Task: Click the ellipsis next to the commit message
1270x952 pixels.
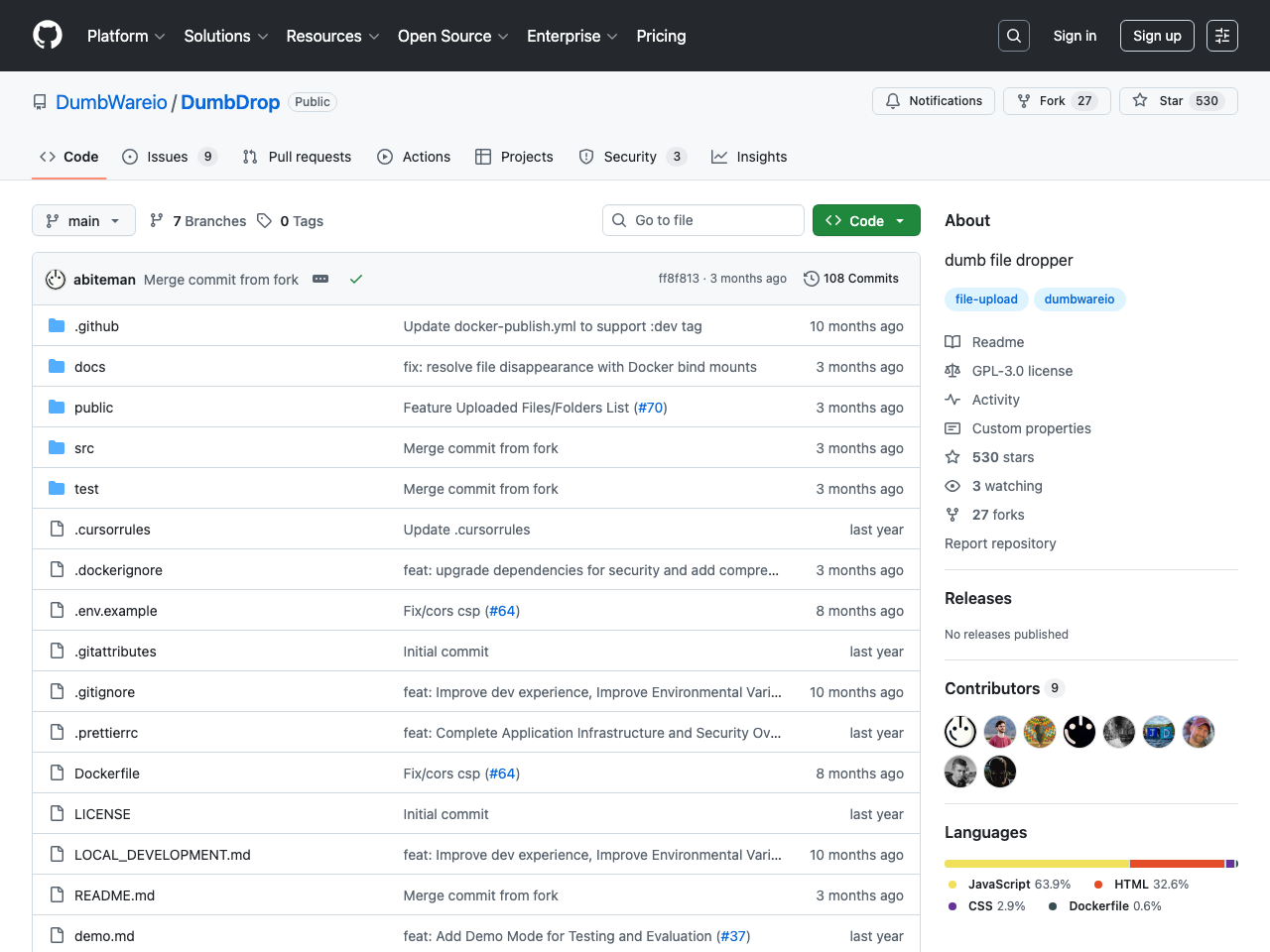Action: [x=319, y=279]
